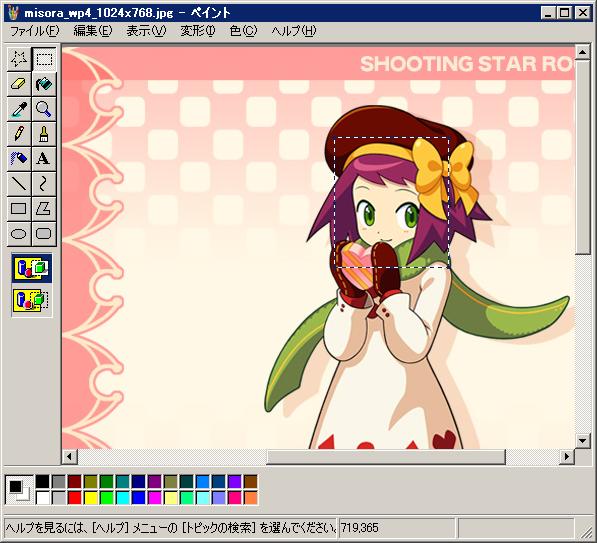Viewport: 597px width, 543px height.
Task: Click the horizontal scrollbar right arrow
Action: click(567, 456)
